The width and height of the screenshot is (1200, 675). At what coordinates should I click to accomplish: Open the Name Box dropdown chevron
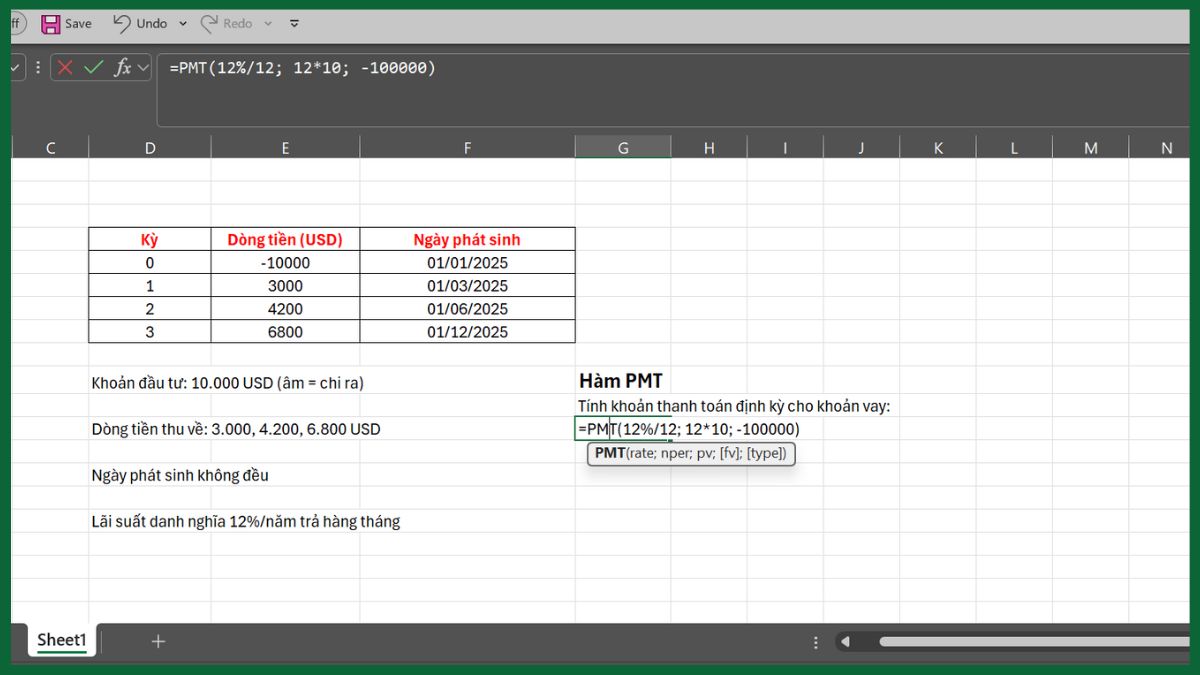pos(14,67)
